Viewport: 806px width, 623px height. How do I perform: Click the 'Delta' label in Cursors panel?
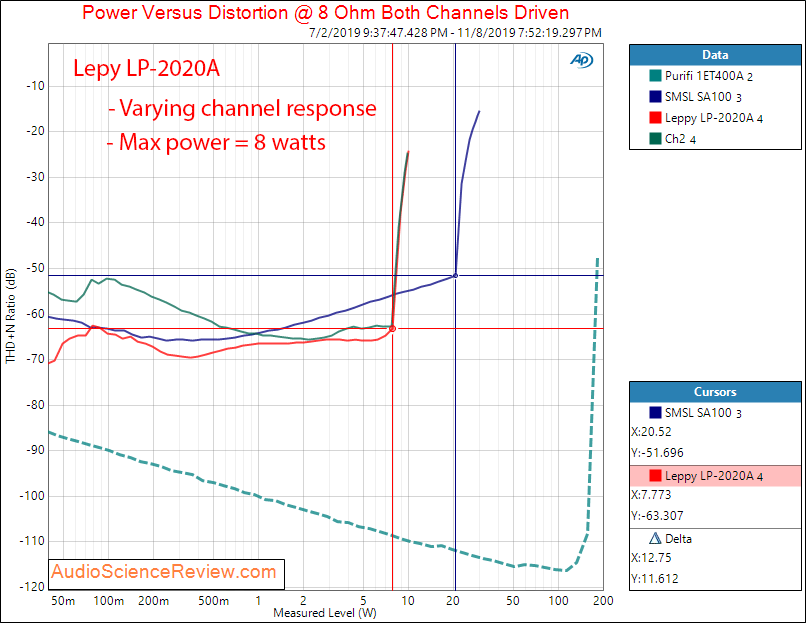pos(679,539)
